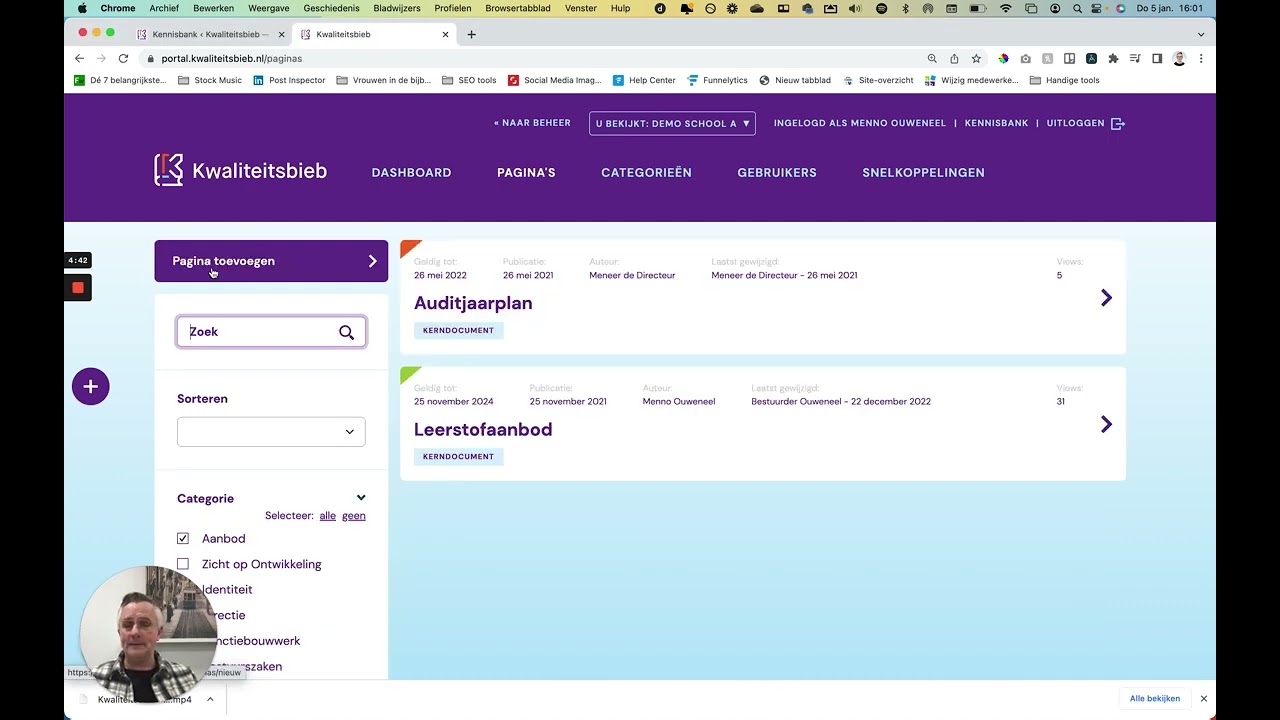
Task: Click the 'alle' select link
Action: 327,516
